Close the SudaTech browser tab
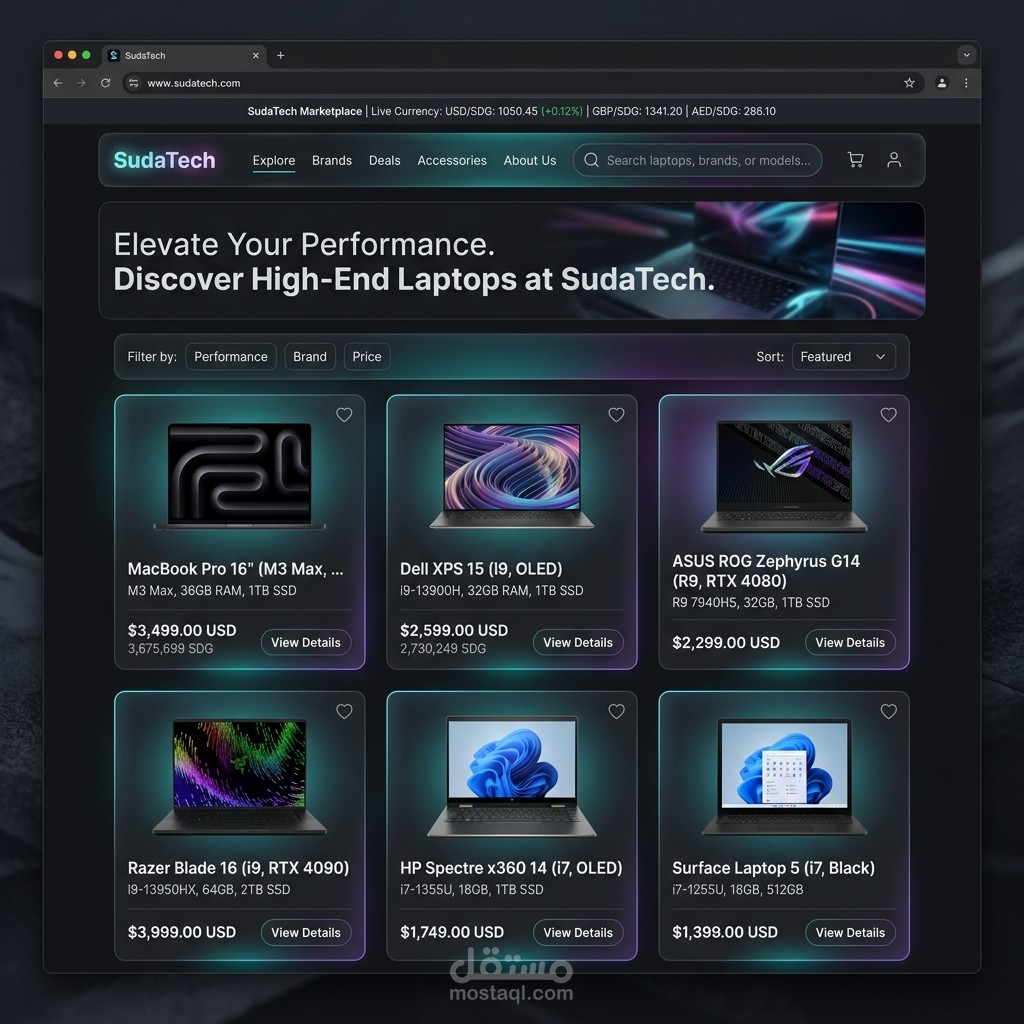 (x=255, y=56)
